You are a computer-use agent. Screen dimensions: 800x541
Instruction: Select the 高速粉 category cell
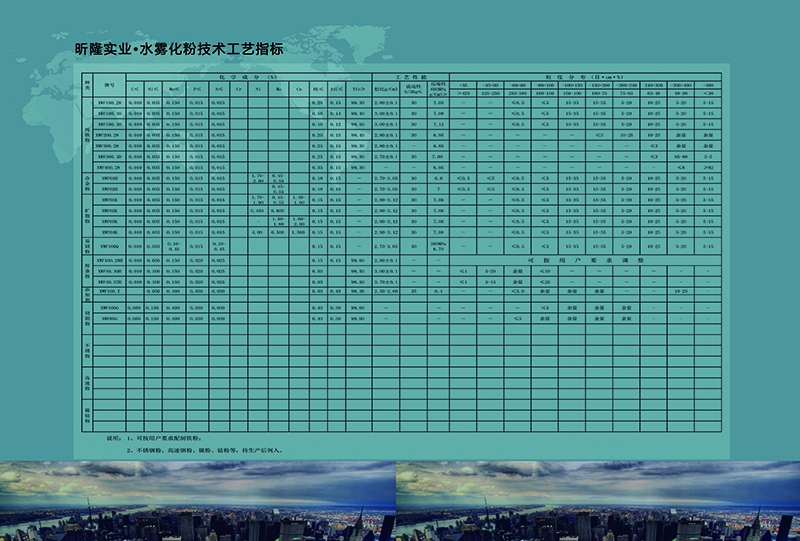pos(87,383)
